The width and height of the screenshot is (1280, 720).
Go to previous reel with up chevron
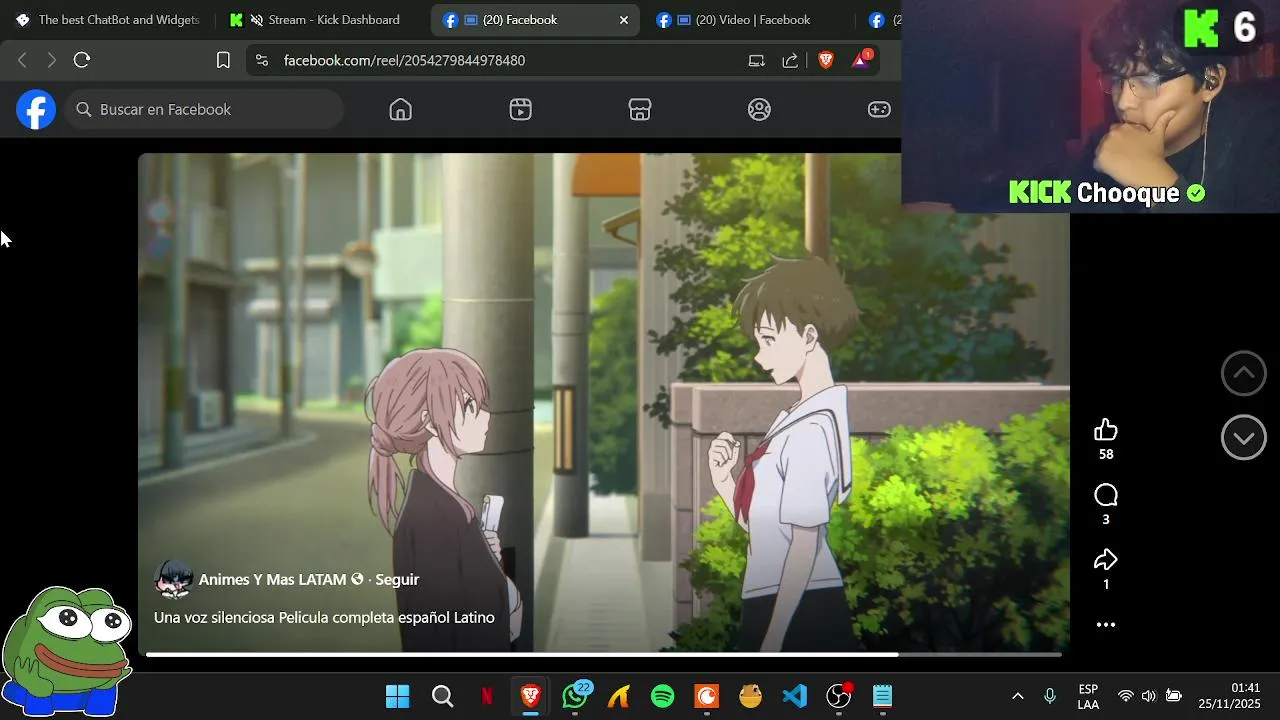1243,373
